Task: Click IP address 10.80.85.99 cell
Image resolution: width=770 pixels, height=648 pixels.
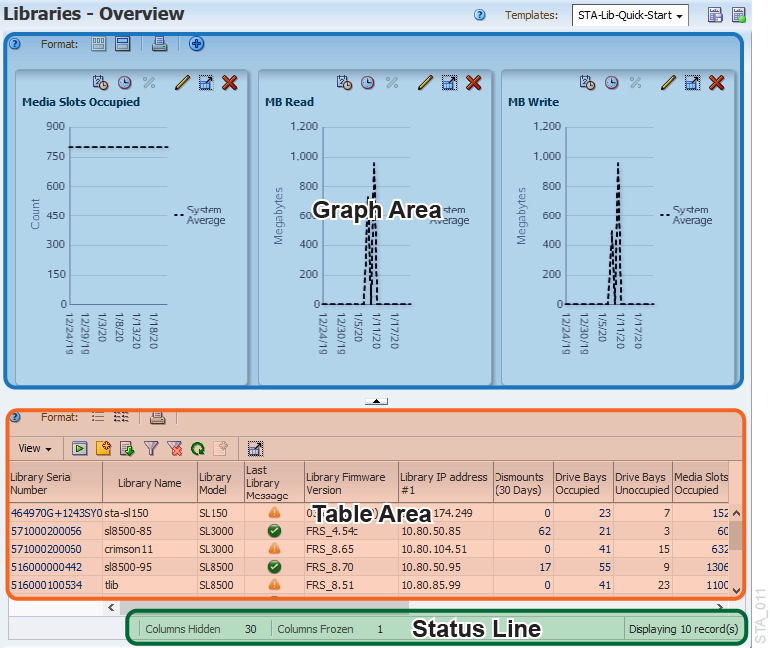Action: click(446, 585)
